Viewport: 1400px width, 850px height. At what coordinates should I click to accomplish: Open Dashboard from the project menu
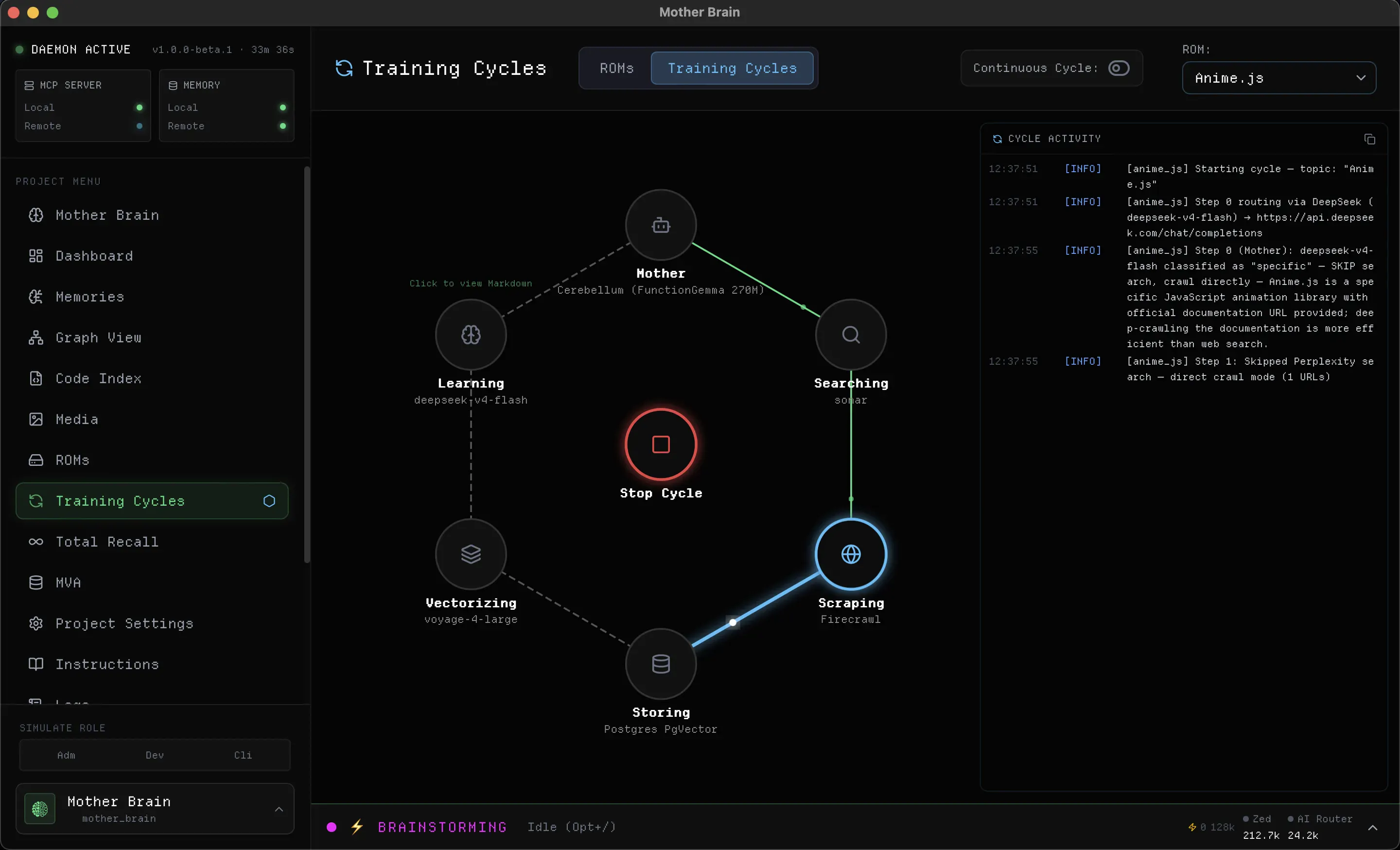(x=152, y=256)
